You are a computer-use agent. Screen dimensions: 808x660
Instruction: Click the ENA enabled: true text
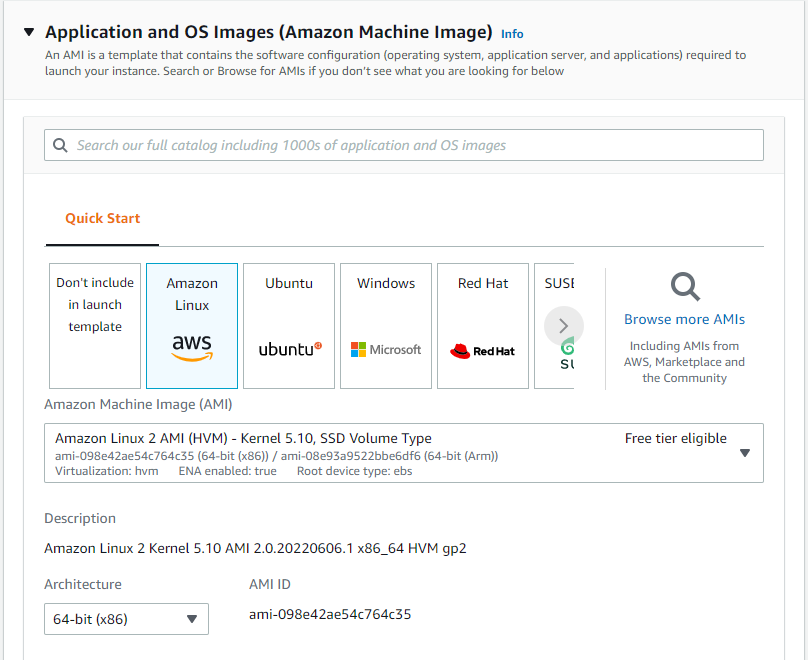(x=227, y=471)
